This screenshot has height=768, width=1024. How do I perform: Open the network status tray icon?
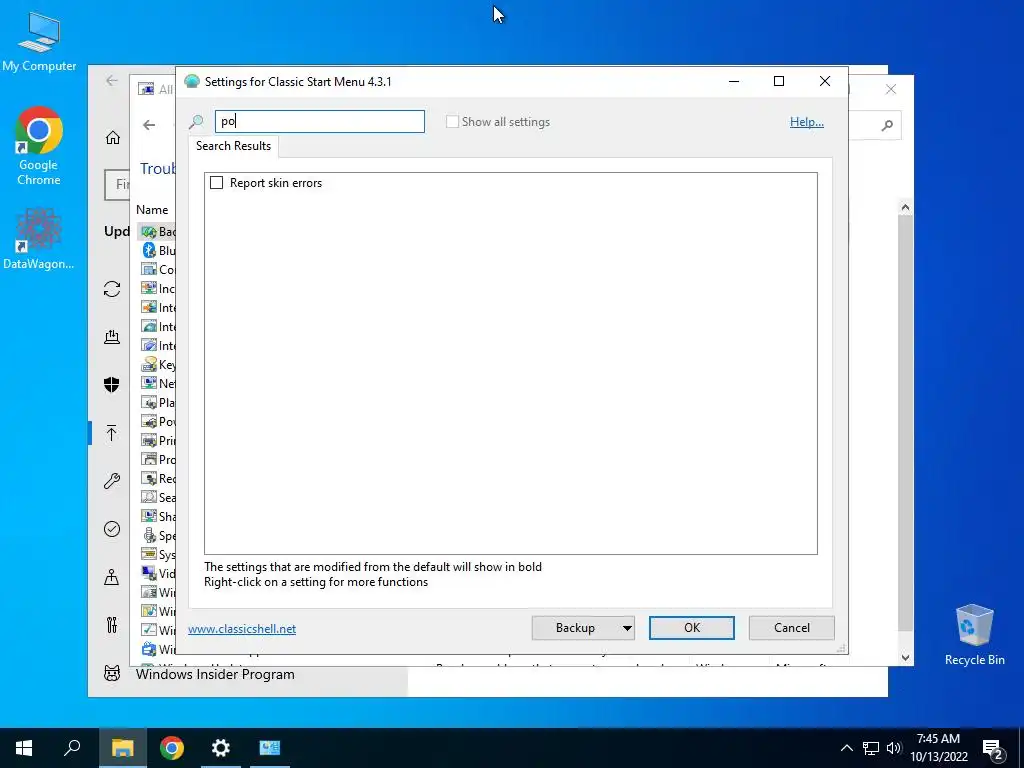click(871, 748)
